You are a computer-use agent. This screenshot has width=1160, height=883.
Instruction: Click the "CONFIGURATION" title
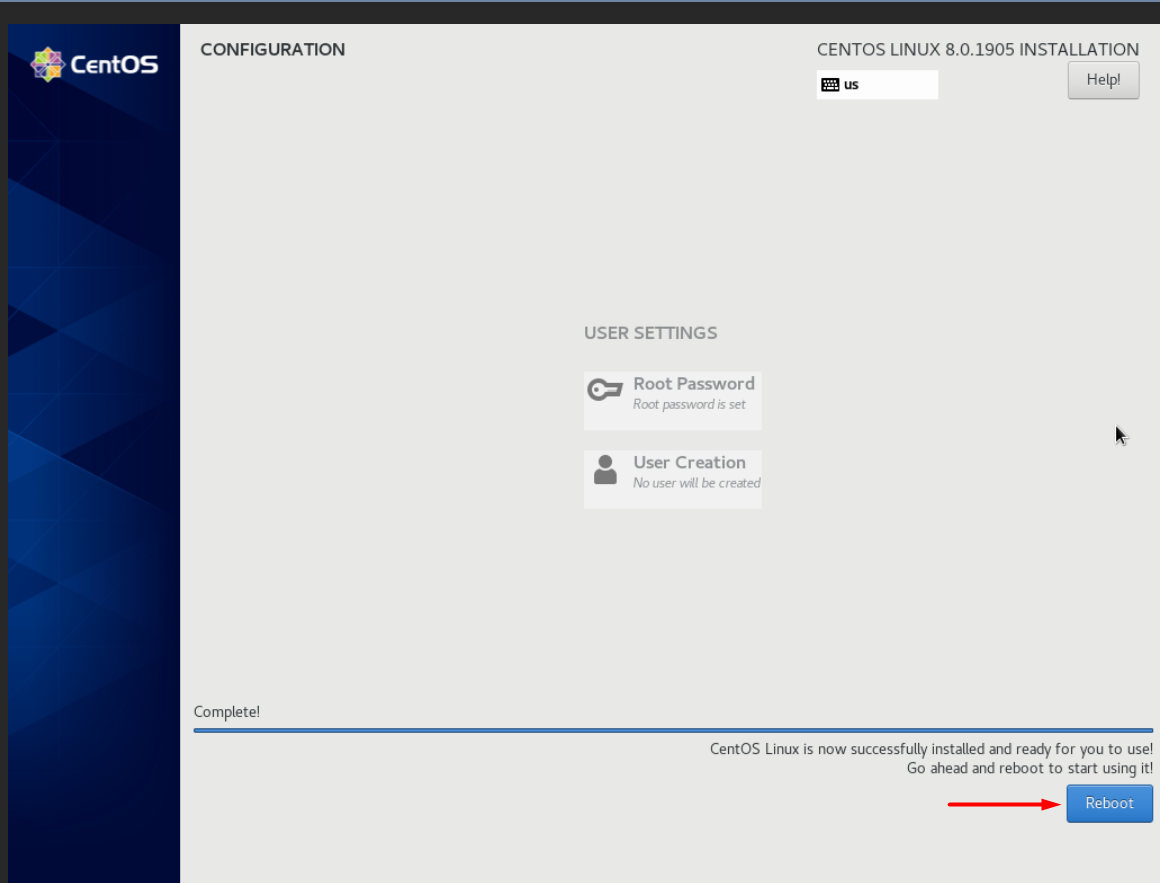272,50
